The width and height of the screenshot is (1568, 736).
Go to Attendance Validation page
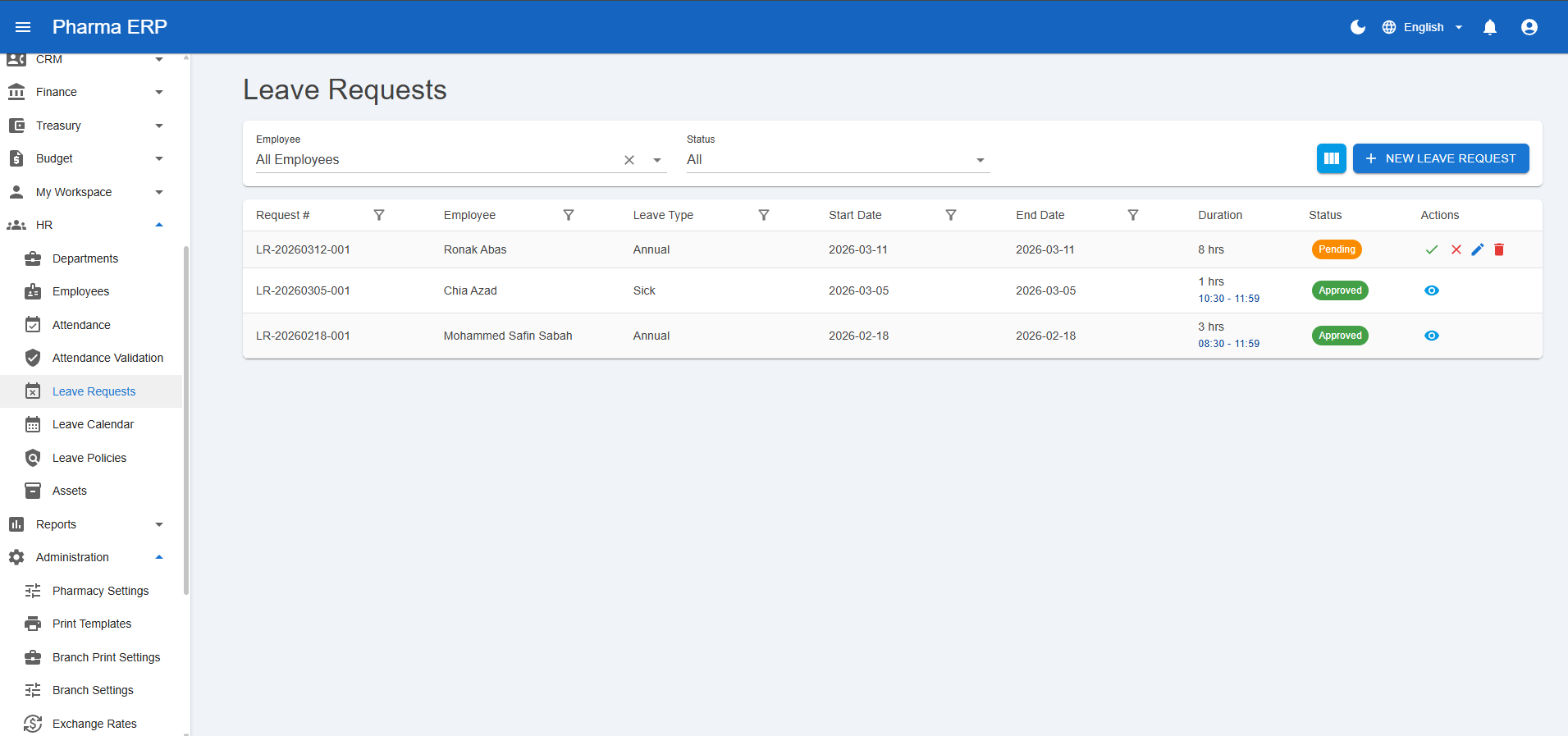[107, 358]
